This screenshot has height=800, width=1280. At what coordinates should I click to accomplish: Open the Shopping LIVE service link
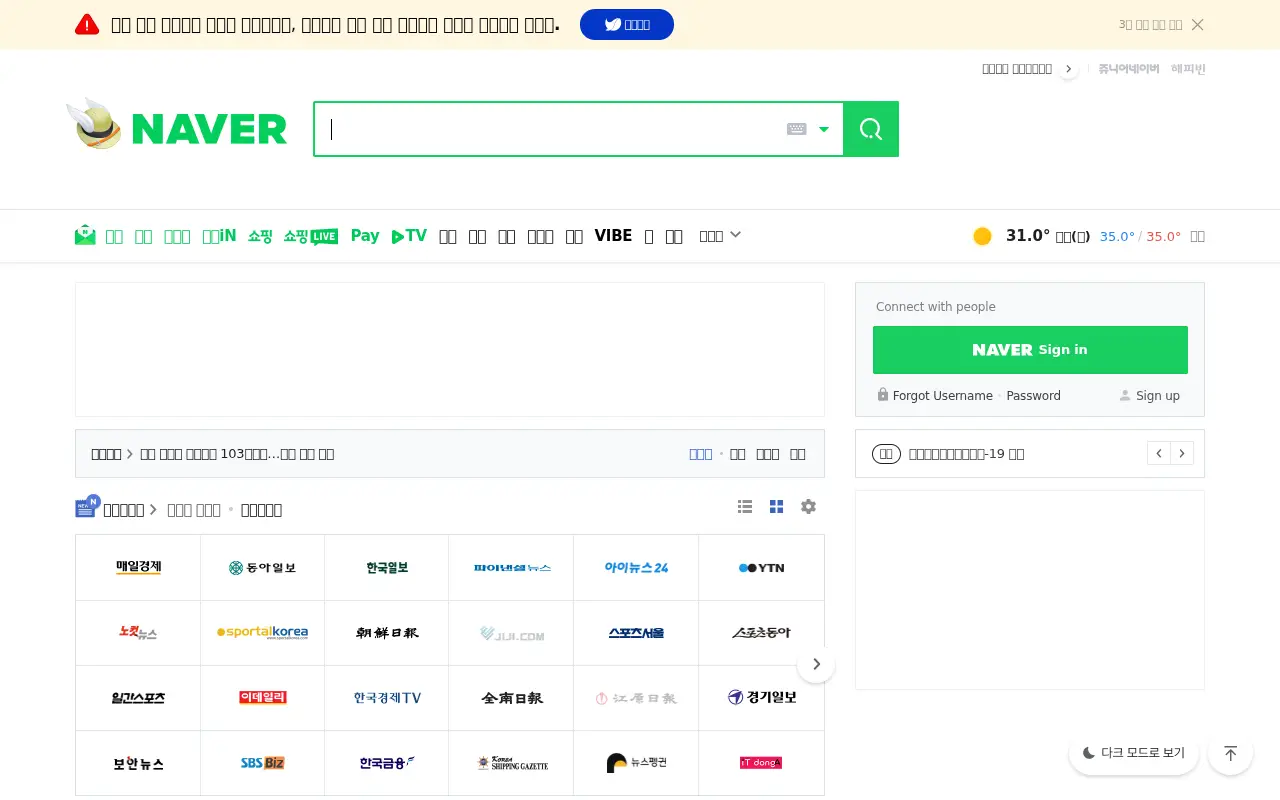click(x=311, y=236)
